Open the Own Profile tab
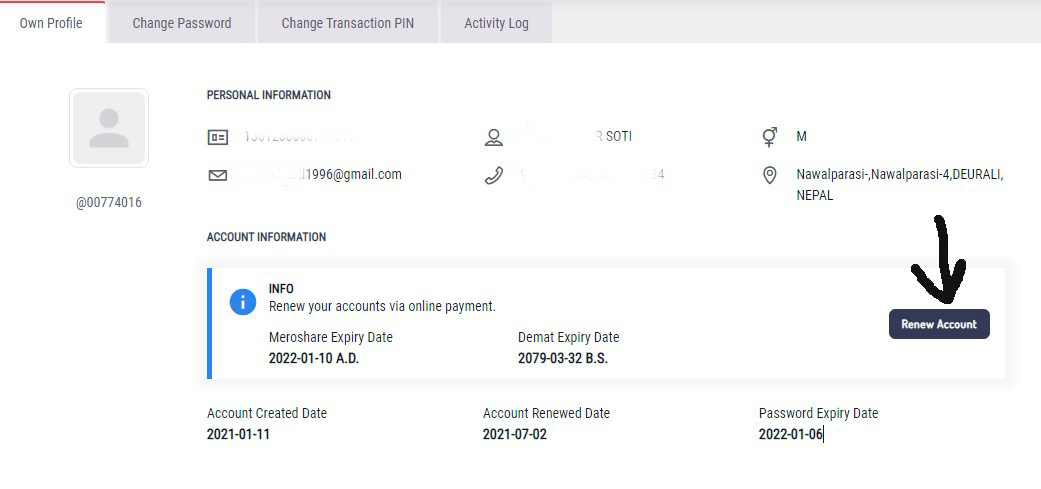The width and height of the screenshot is (1041, 489). tap(51, 23)
